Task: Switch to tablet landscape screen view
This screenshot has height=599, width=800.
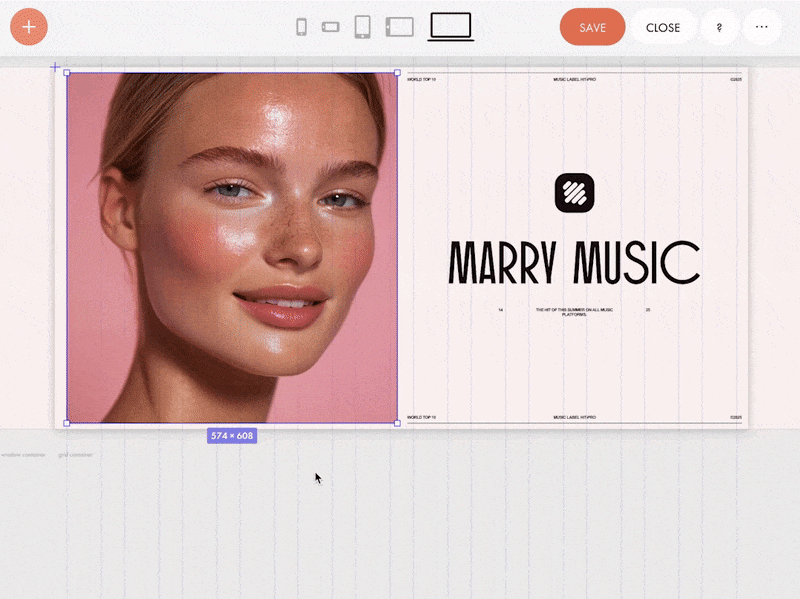Action: tap(399, 27)
